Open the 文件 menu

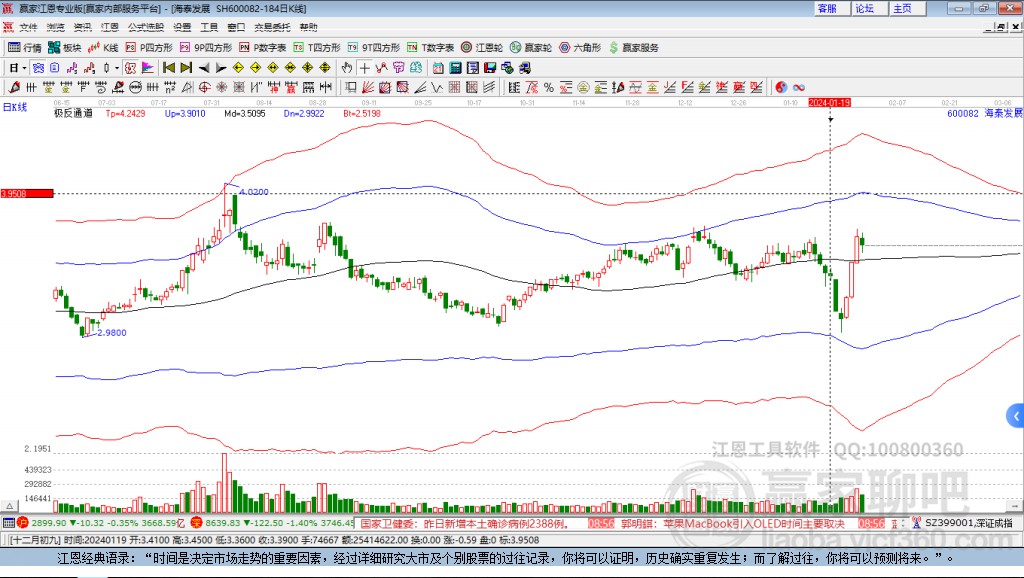click(x=28, y=27)
